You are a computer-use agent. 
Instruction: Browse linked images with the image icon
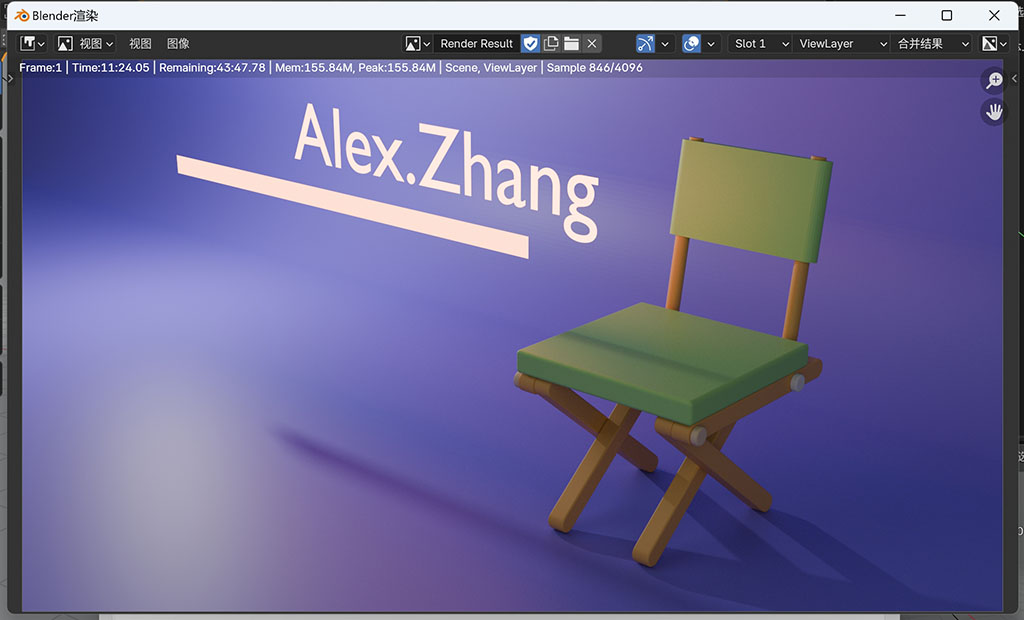pyautogui.click(x=417, y=44)
